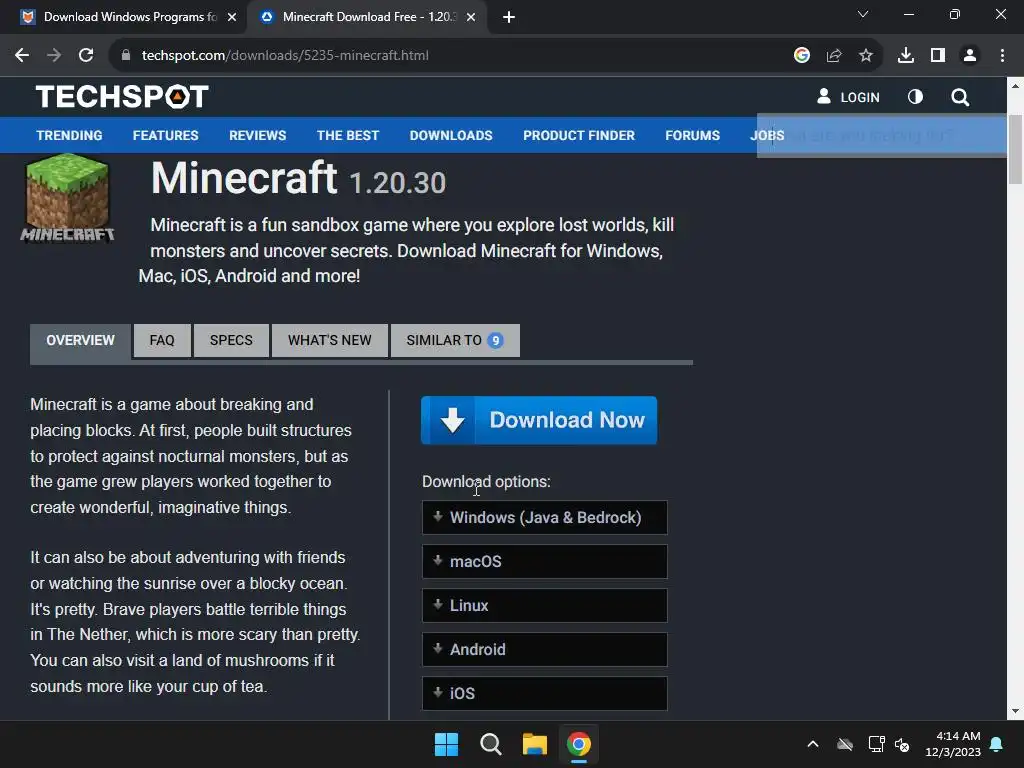Toggle dark/light theme contrast icon
This screenshot has width=1024, height=768.
(915, 97)
